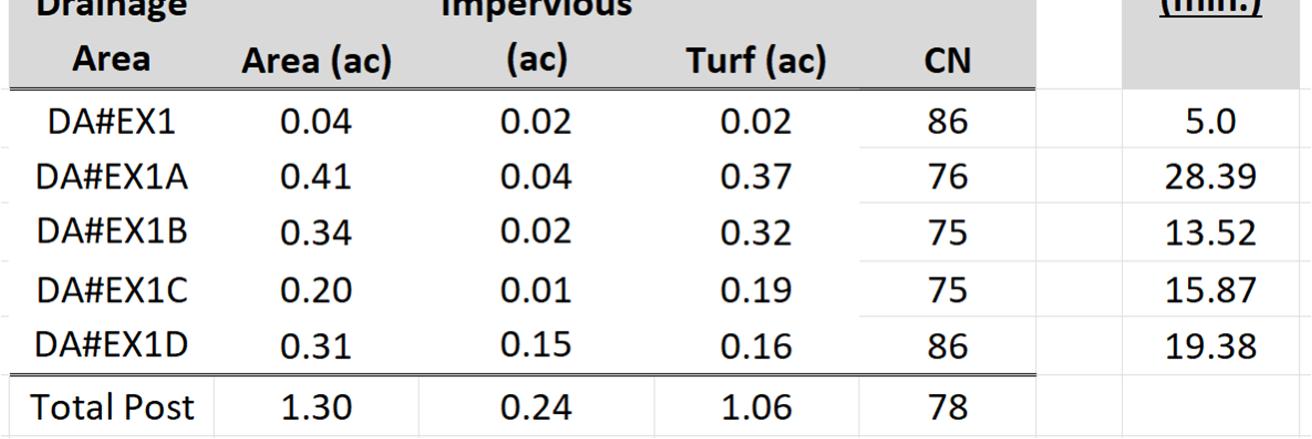Select the DA#EX1A area value 0.41

point(316,176)
